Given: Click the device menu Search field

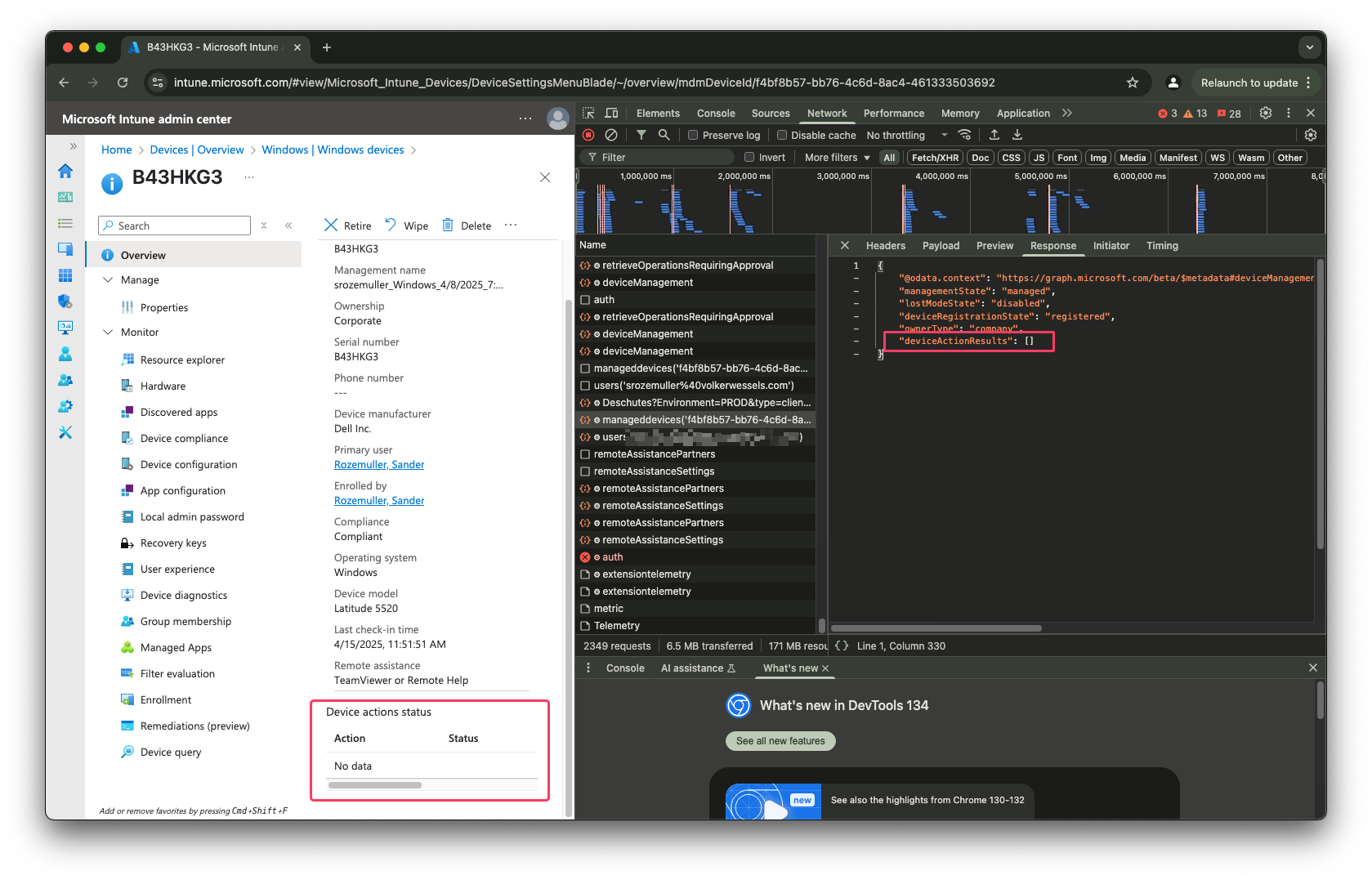Looking at the screenshot, I should click(174, 226).
